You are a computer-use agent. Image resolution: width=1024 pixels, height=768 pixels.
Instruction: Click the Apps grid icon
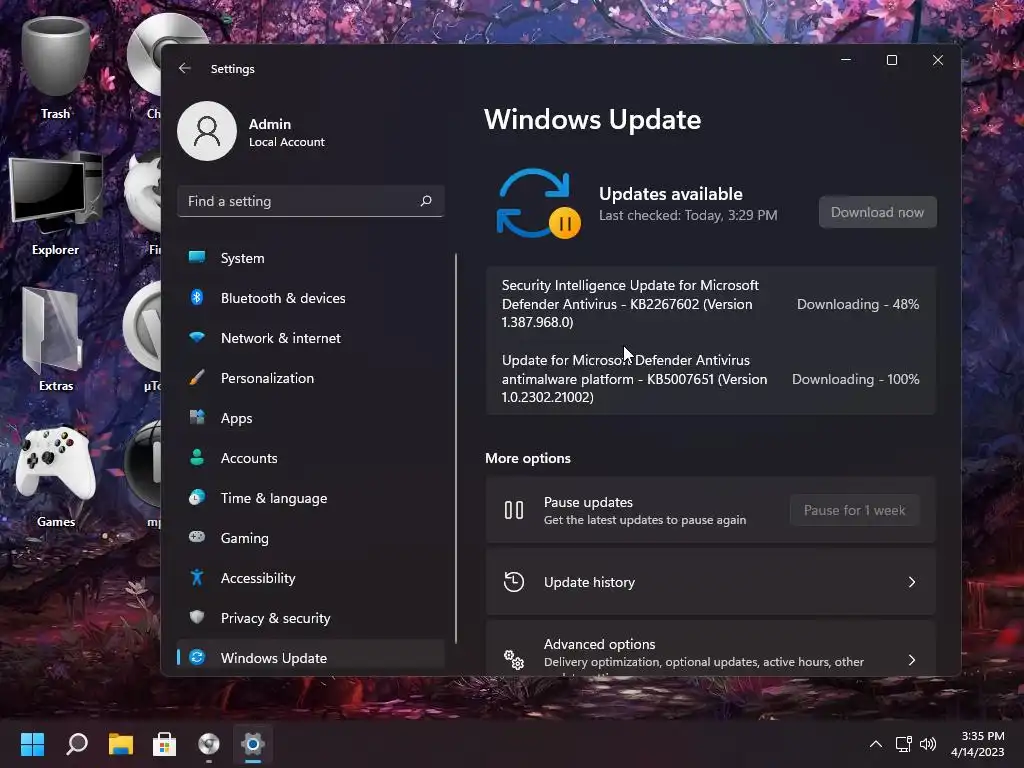coord(197,417)
